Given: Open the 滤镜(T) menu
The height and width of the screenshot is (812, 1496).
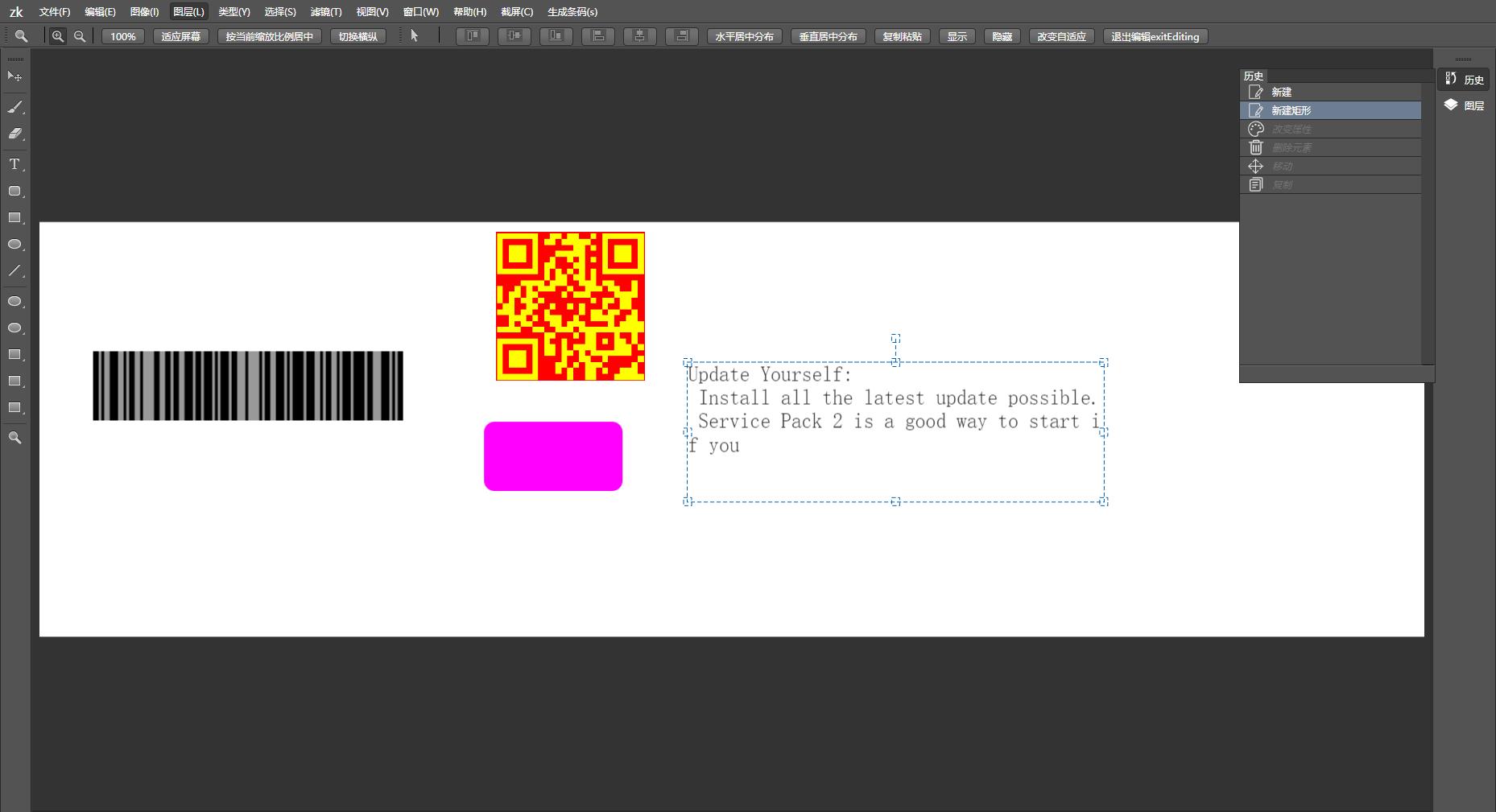Looking at the screenshot, I should click(x=326, y=12).
